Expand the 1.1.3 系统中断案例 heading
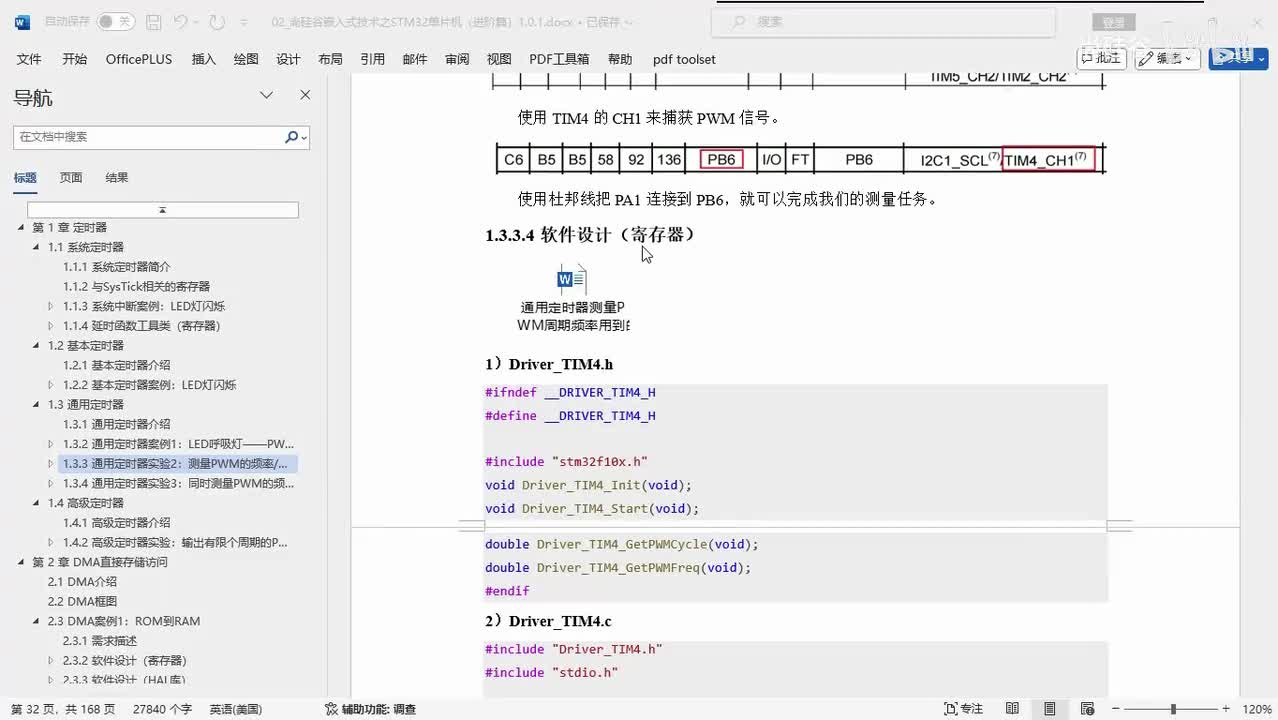This screenshot has width=1278, height=720. (52, 306)
